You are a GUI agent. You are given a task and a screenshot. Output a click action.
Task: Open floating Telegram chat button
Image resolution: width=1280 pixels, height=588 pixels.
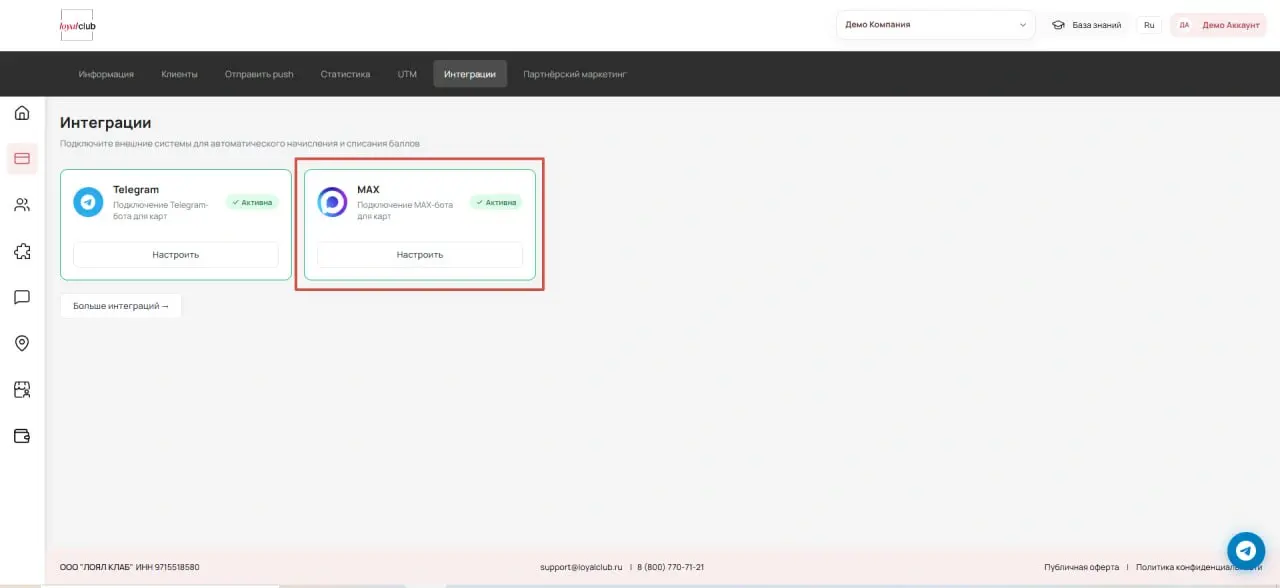[x=1246, y=549]
